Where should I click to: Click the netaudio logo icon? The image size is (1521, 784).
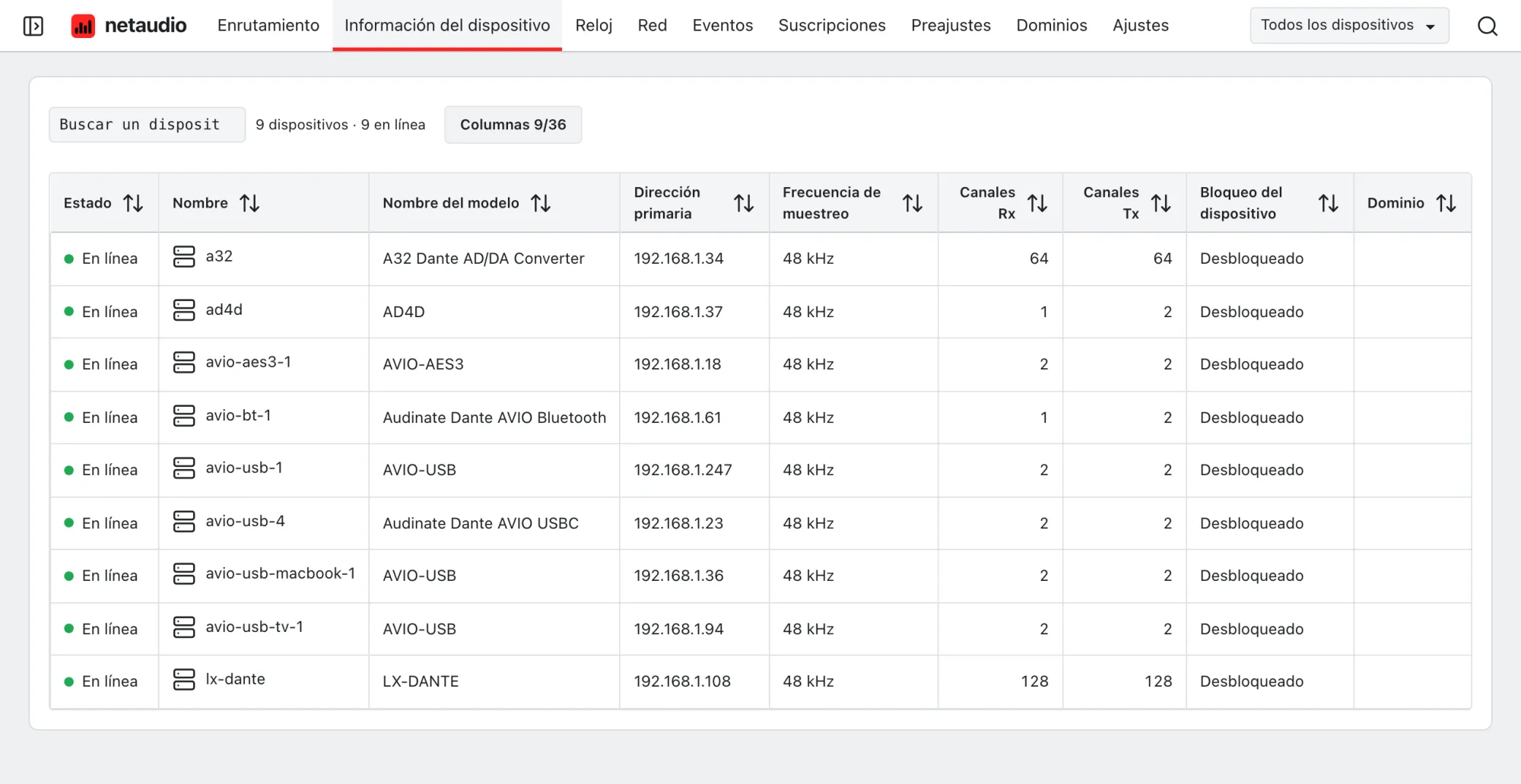click(x=83, y=26)
